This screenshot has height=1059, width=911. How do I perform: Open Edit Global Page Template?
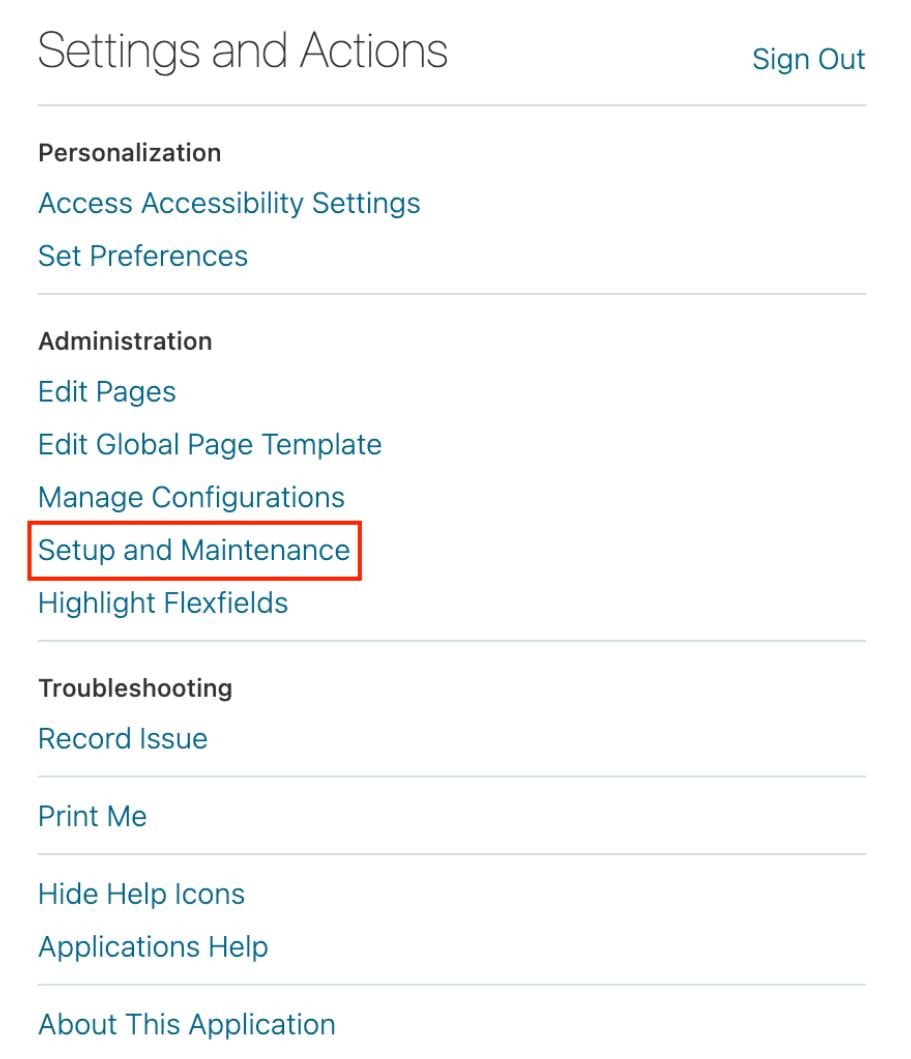click(210, 444)
